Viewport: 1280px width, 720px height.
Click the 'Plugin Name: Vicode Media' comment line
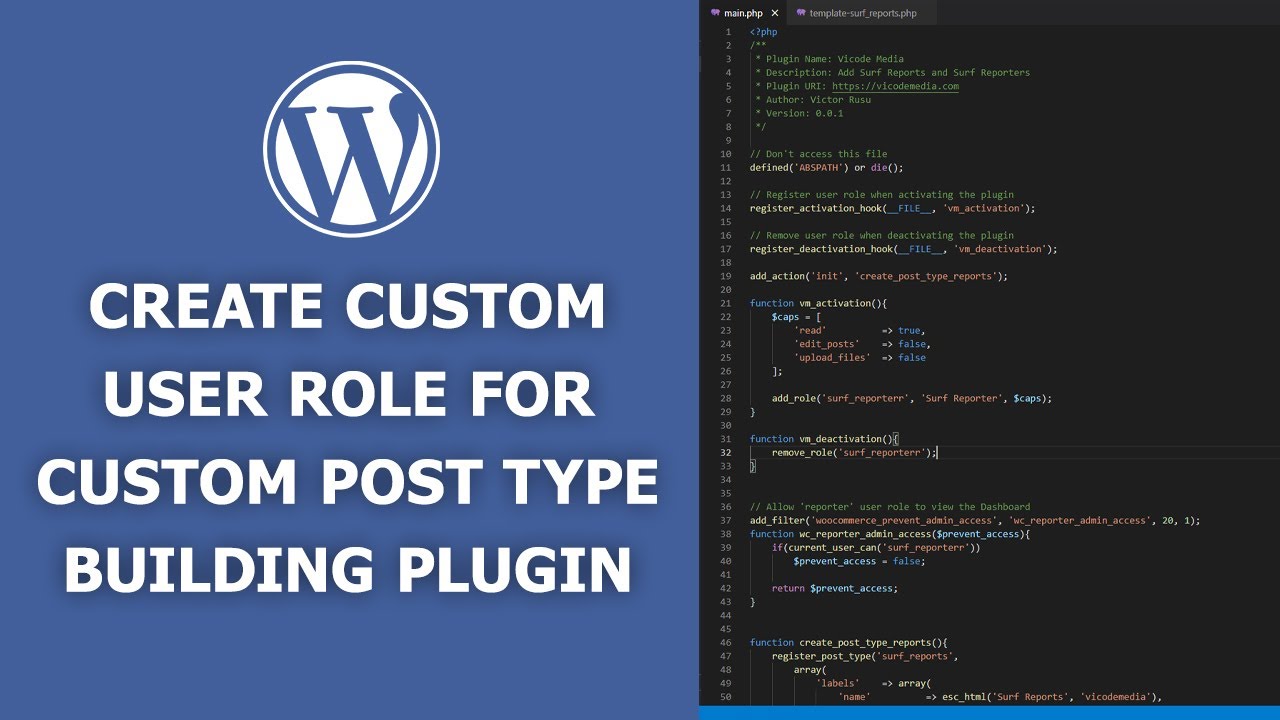831,59
